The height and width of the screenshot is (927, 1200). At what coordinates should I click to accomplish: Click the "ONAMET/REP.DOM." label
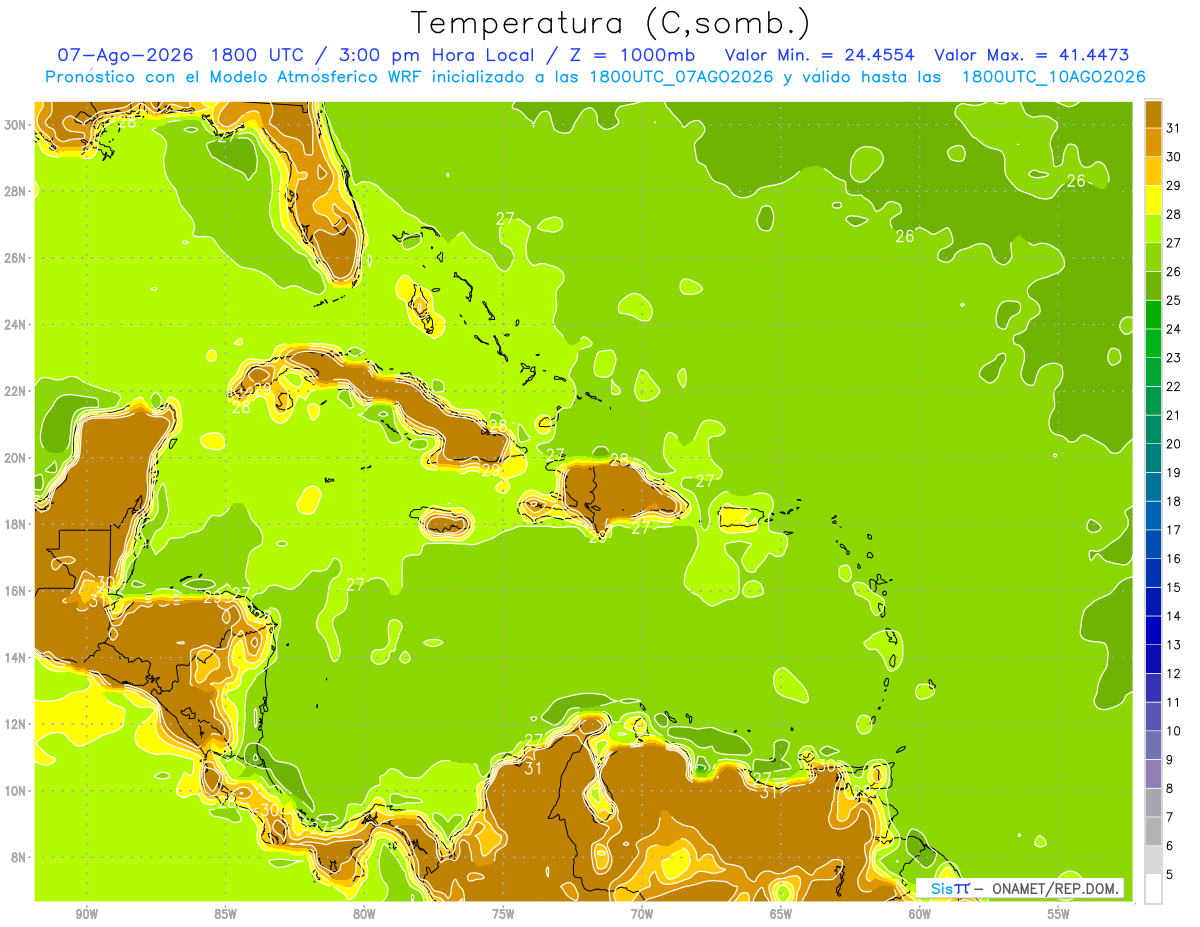pos(1053,888)
